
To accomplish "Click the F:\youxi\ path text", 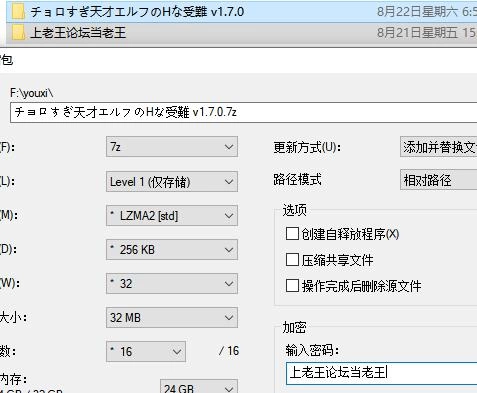I will [31, 93].
